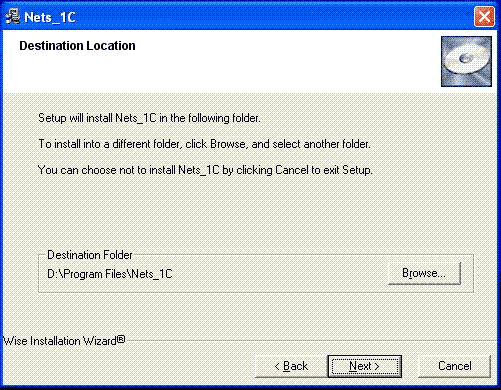The image size is (501, 390).
Task: Click the Nets_1C window title text
Action: pos(50,17)
